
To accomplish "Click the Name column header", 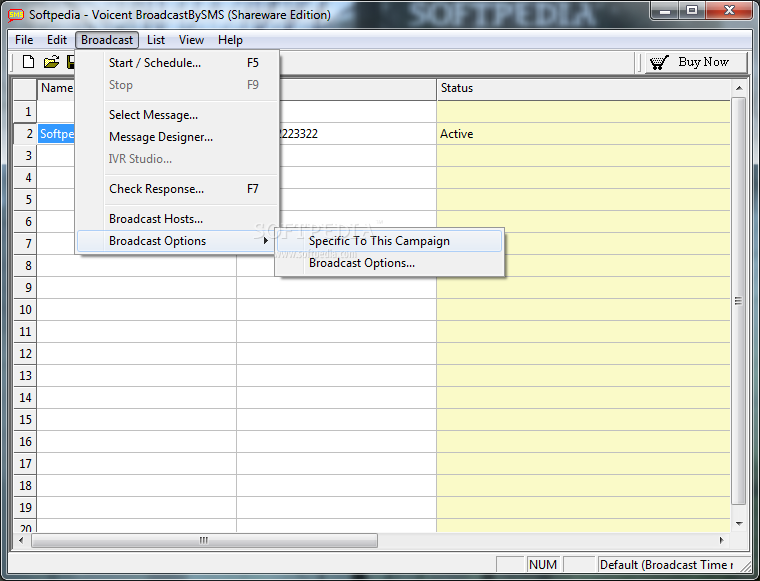I will [x=56, y=89].
